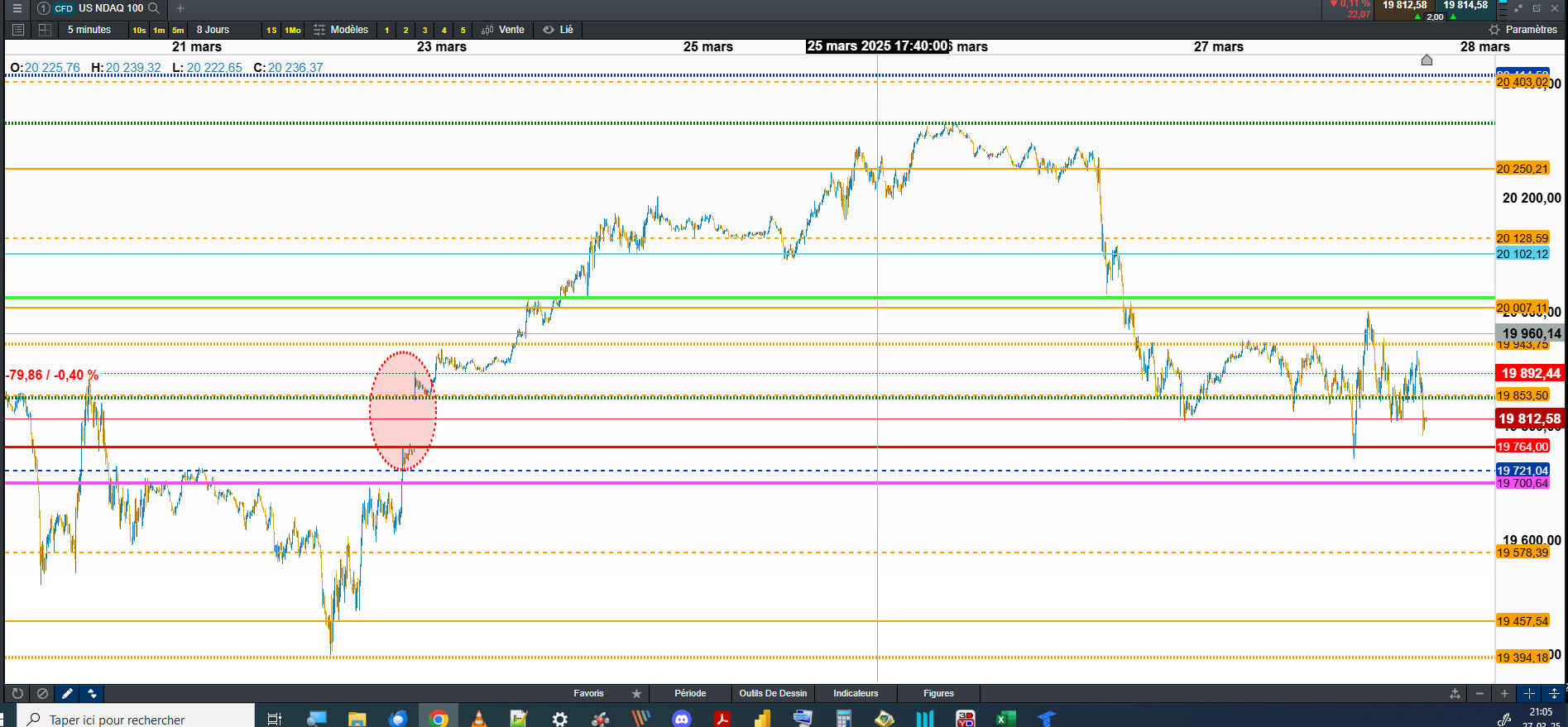Open the chart layout grid icon

click(x=46, y=30)
